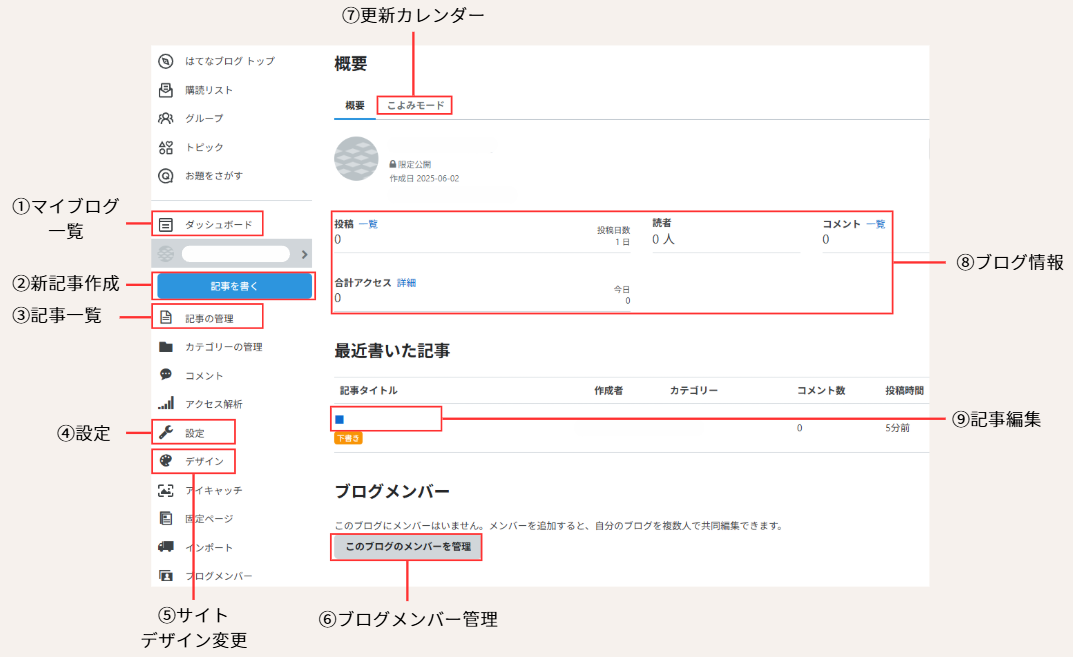Open the 購読リスト inbox icon

tap(166, 90)
